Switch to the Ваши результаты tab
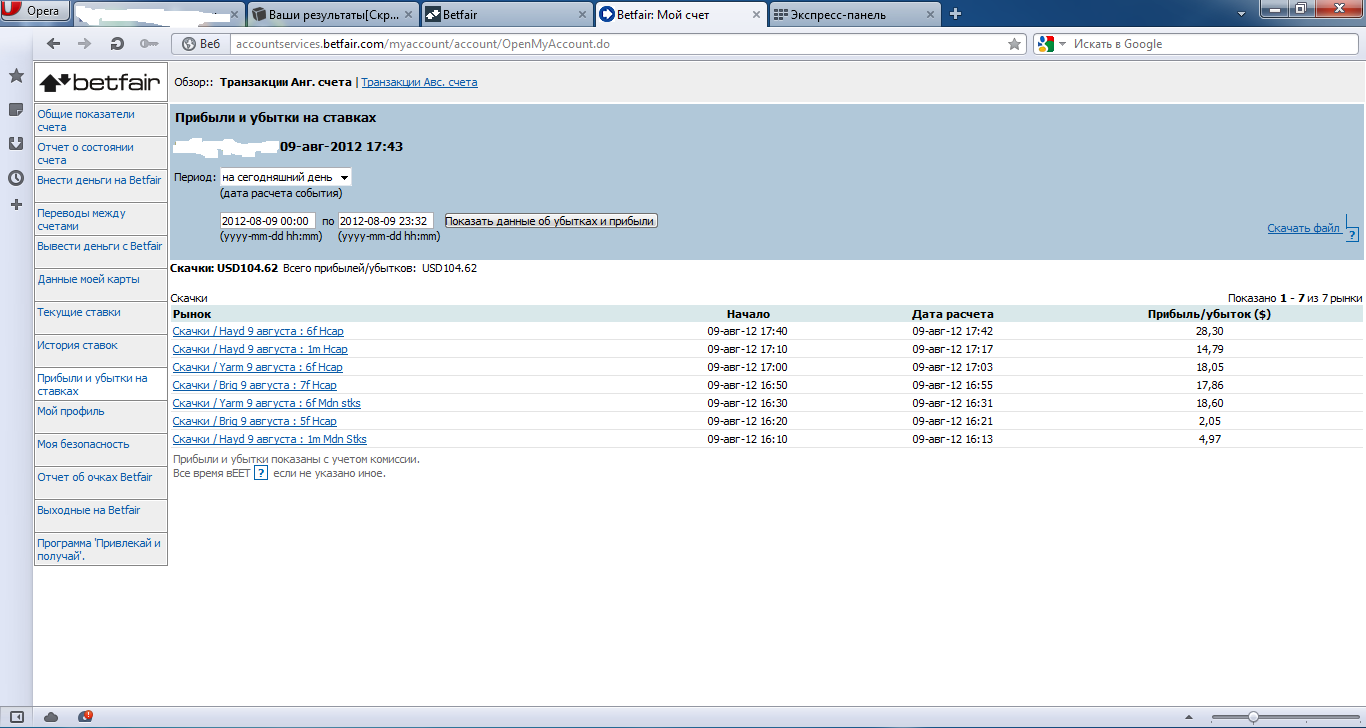 point(331,14)
